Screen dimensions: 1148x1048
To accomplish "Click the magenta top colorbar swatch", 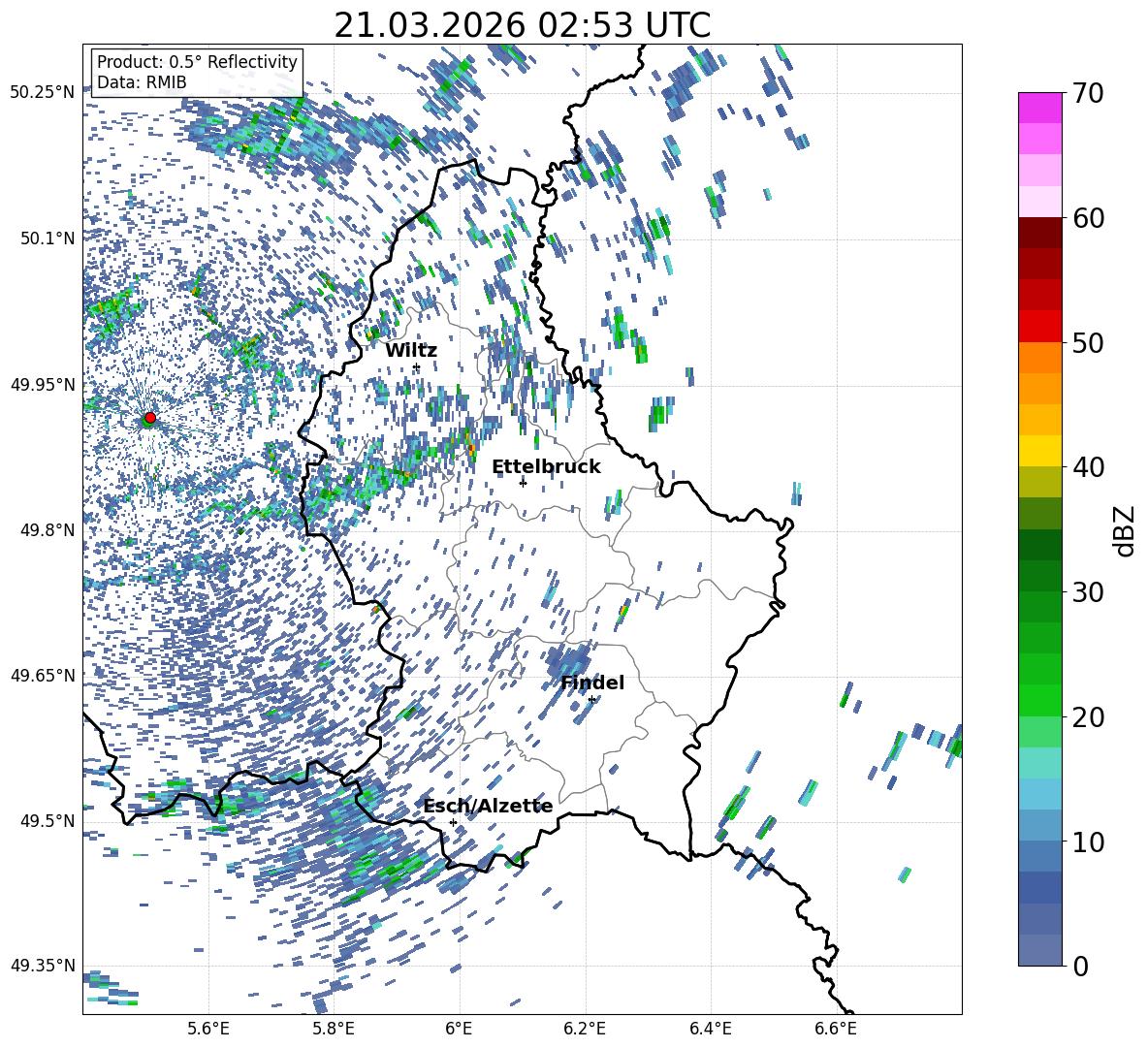I will [1039, 108].
